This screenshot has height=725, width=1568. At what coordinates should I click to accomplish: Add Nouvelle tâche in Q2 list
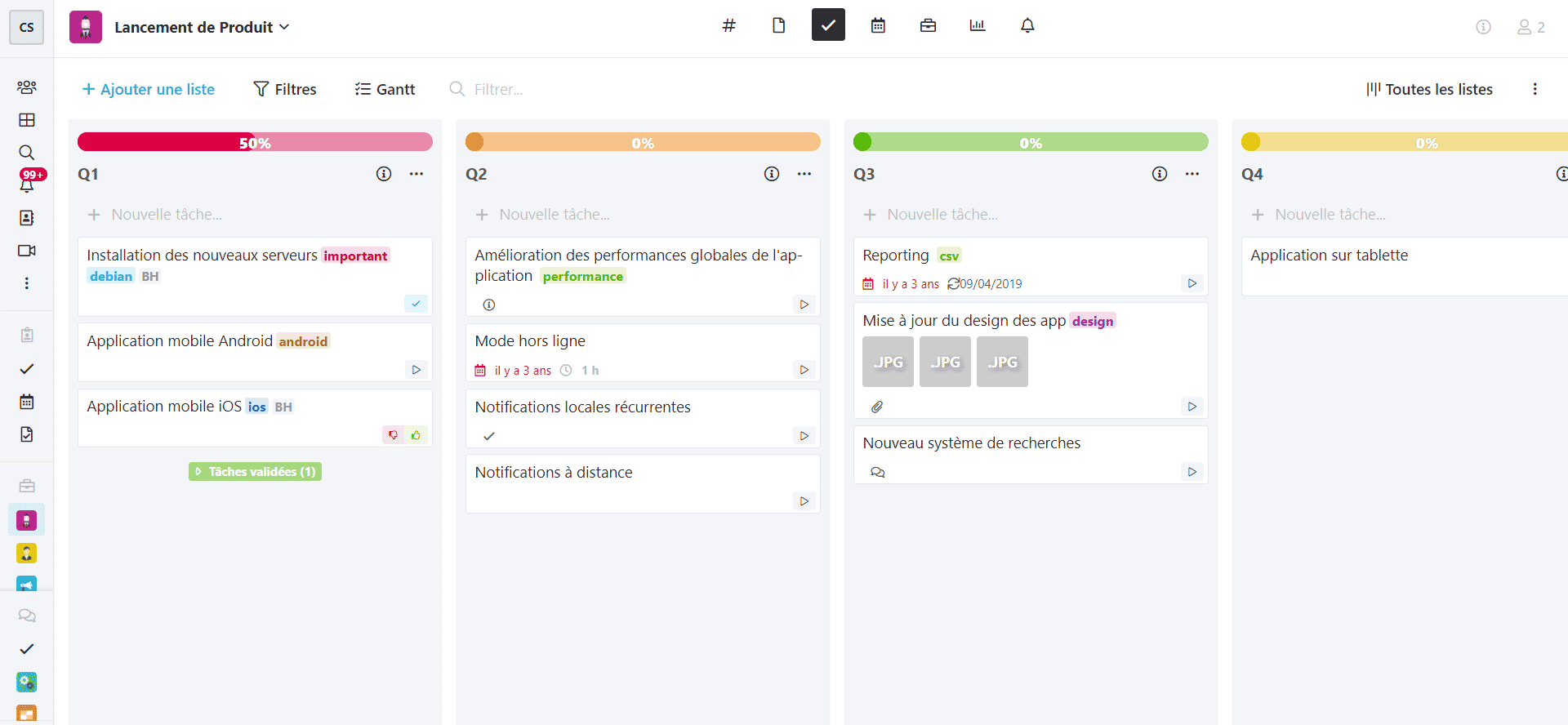pos(643,215)
